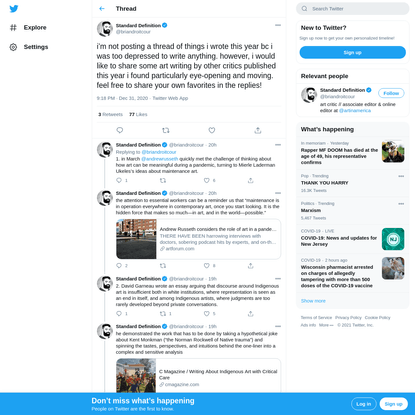The width and height of the screenshot is (415, 415).
Task: Retweet the David Garneau essay tweet
Action: [163, 314]
